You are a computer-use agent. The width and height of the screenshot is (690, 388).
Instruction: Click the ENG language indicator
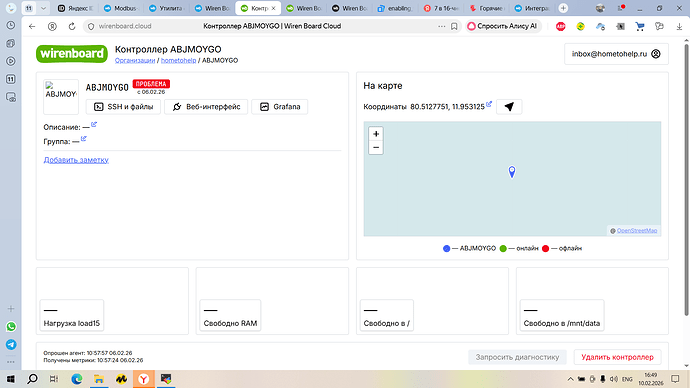point(627,379)
